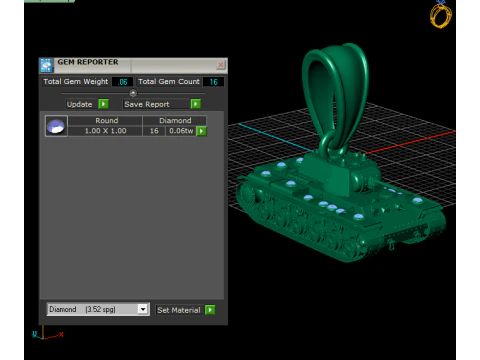Click the gold ring icon in viewport corner
The height and width of the screenshot is (360, 480).
[x=441, y=14]
